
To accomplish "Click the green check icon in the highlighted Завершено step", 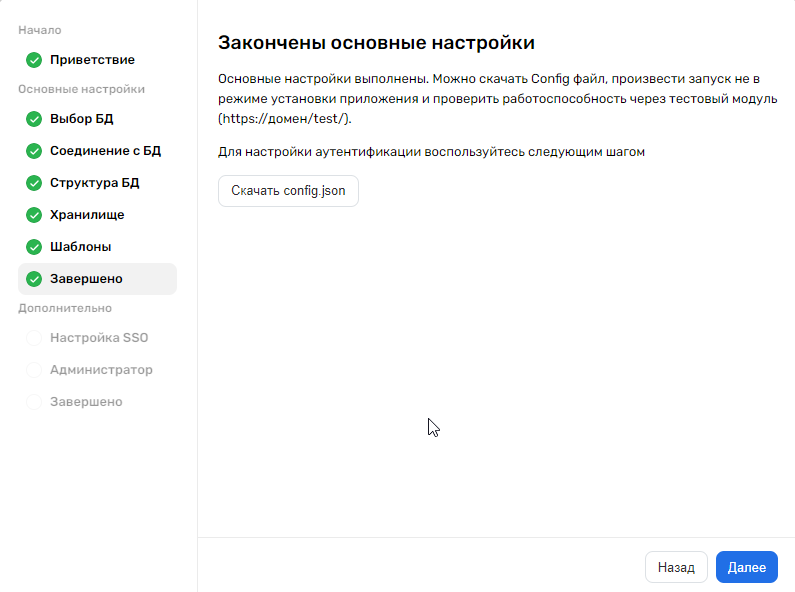I will click(x=34, y=279).
